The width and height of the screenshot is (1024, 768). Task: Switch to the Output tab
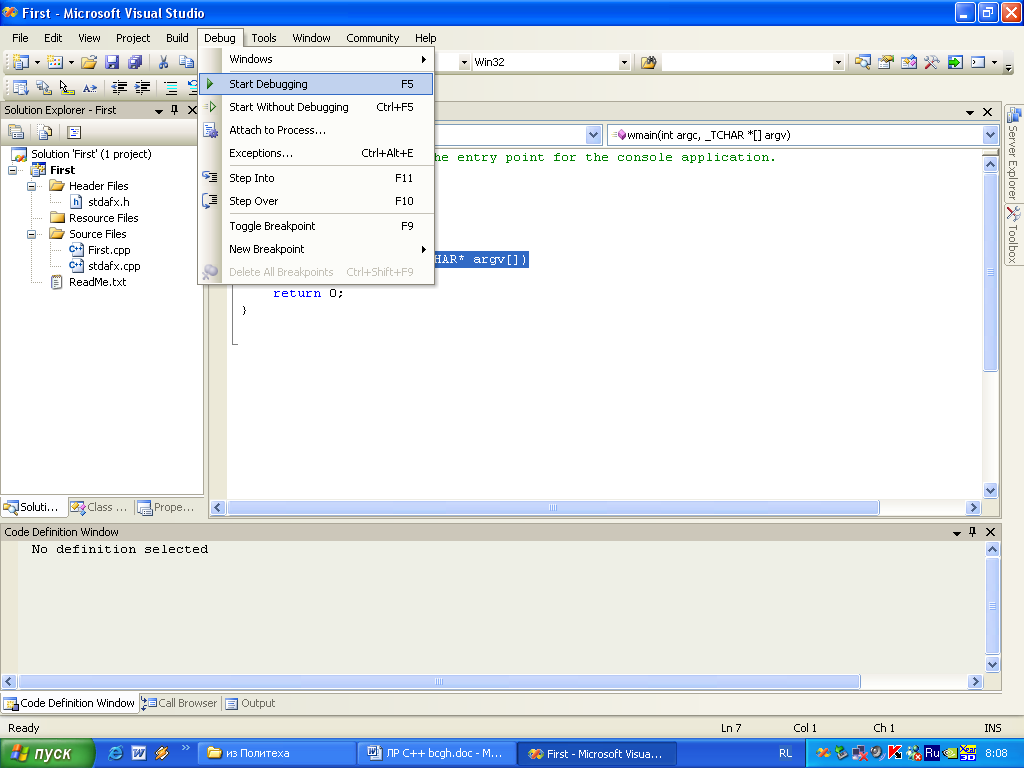251,703
